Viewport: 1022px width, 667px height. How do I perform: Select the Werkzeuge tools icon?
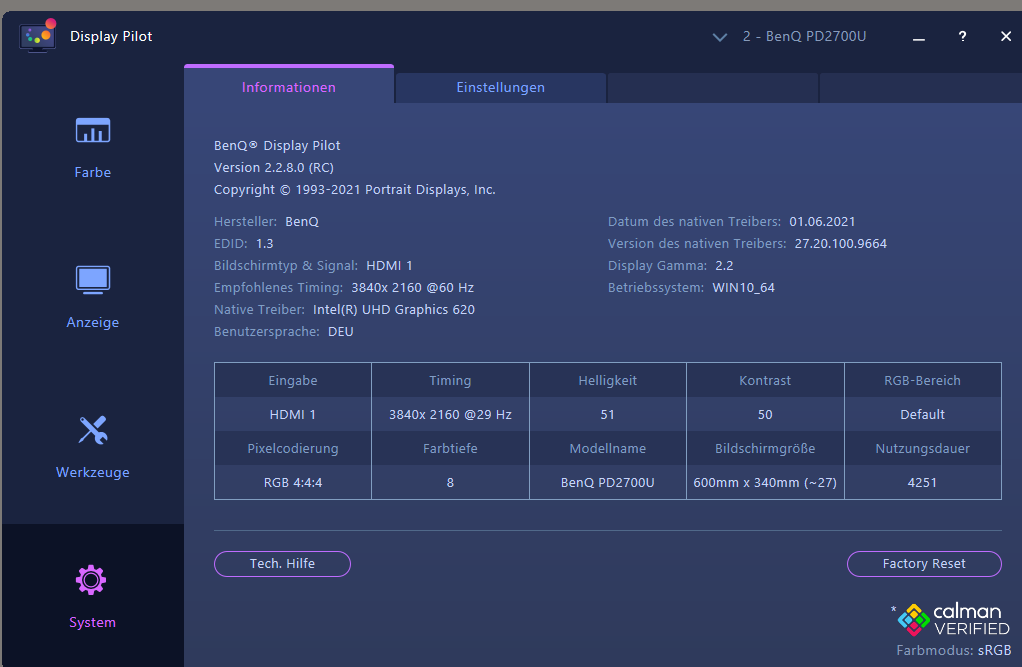click(93, 430)
